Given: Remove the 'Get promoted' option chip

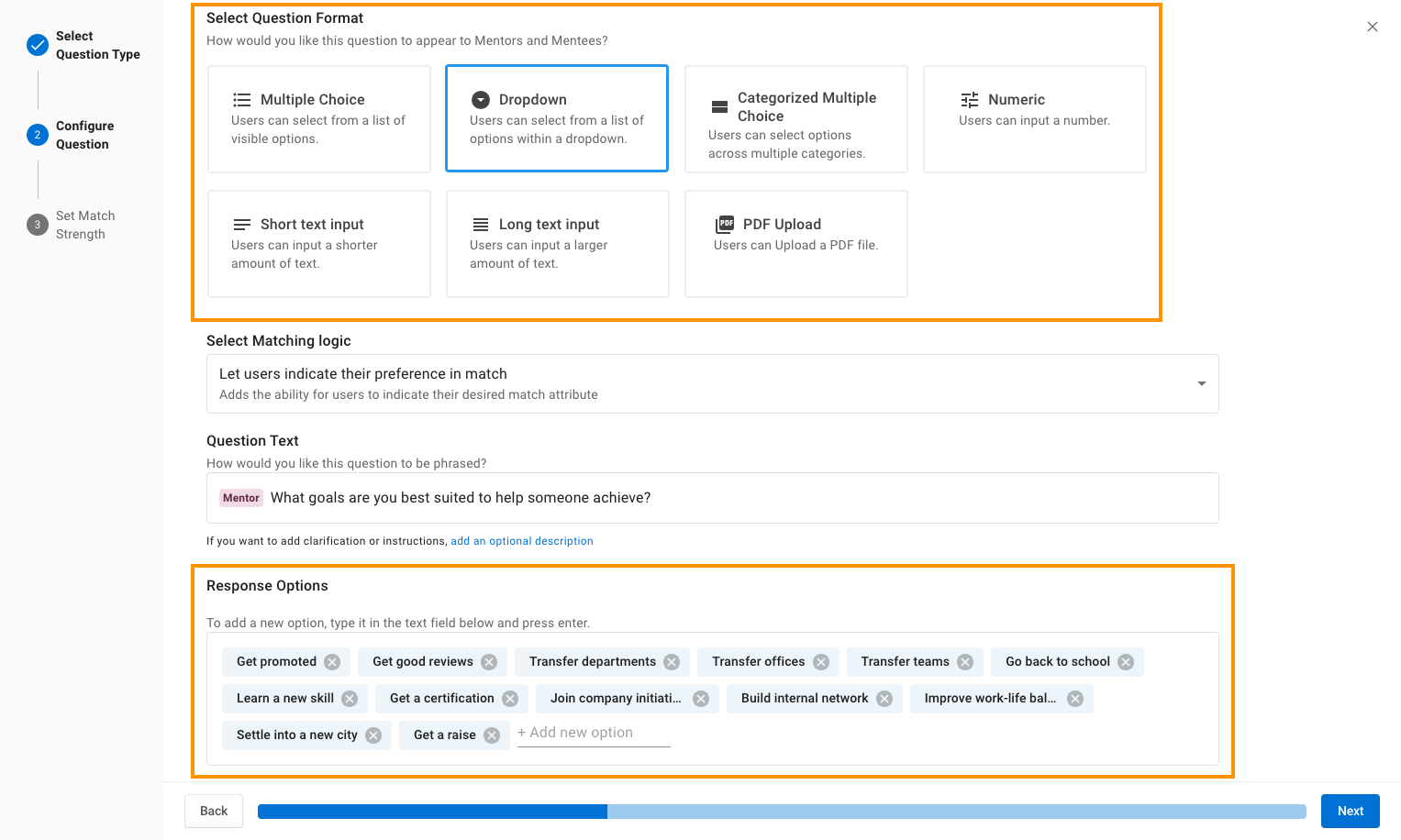Looking at the screenshot, I should 332,662.
